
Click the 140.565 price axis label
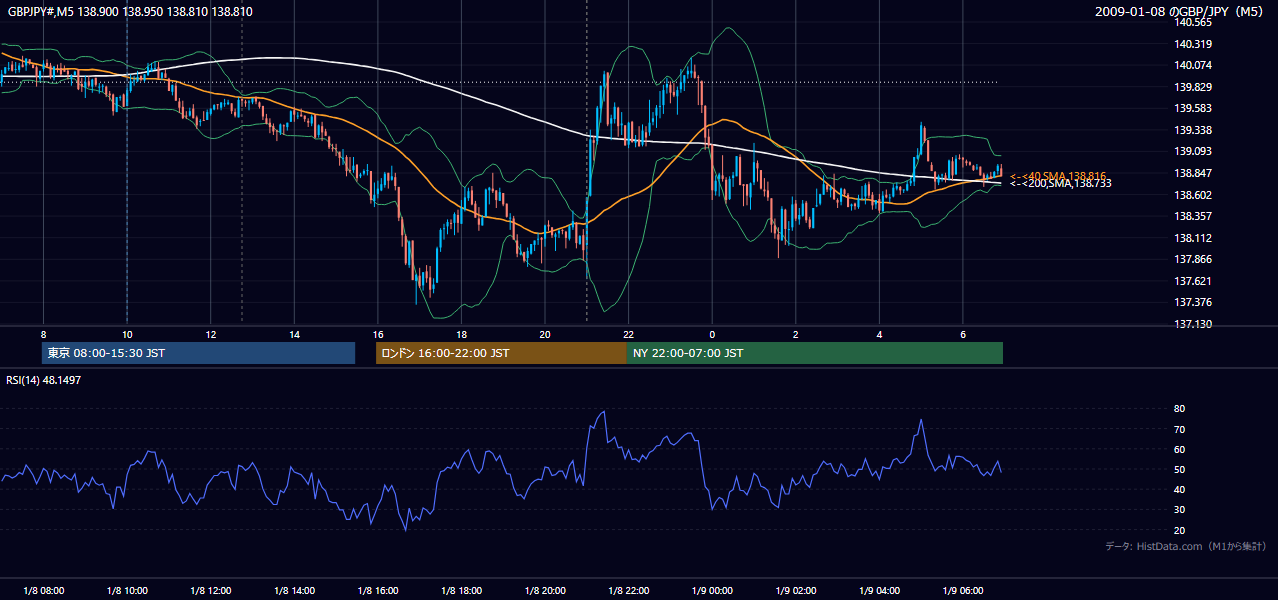point(1194,22)
